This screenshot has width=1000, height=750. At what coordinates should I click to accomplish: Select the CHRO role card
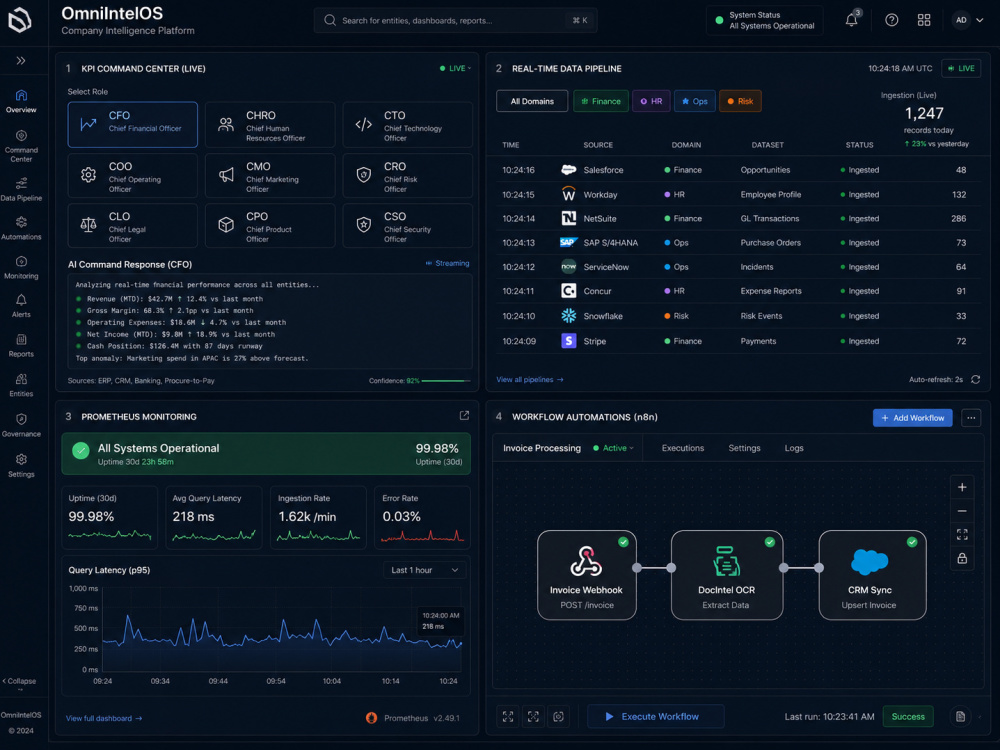click(270, 124)
